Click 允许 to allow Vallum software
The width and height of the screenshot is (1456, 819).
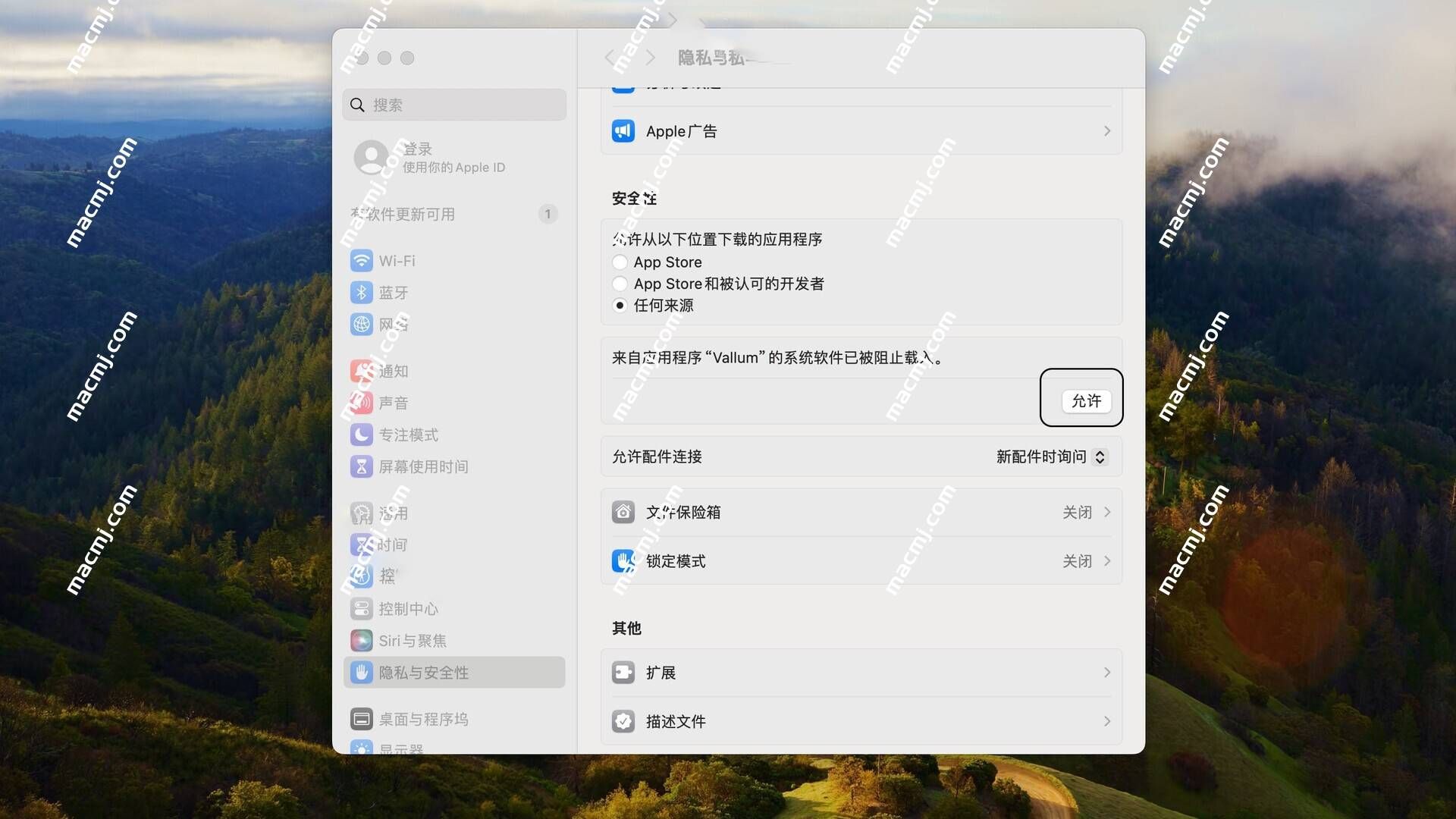pos(1086,401)
